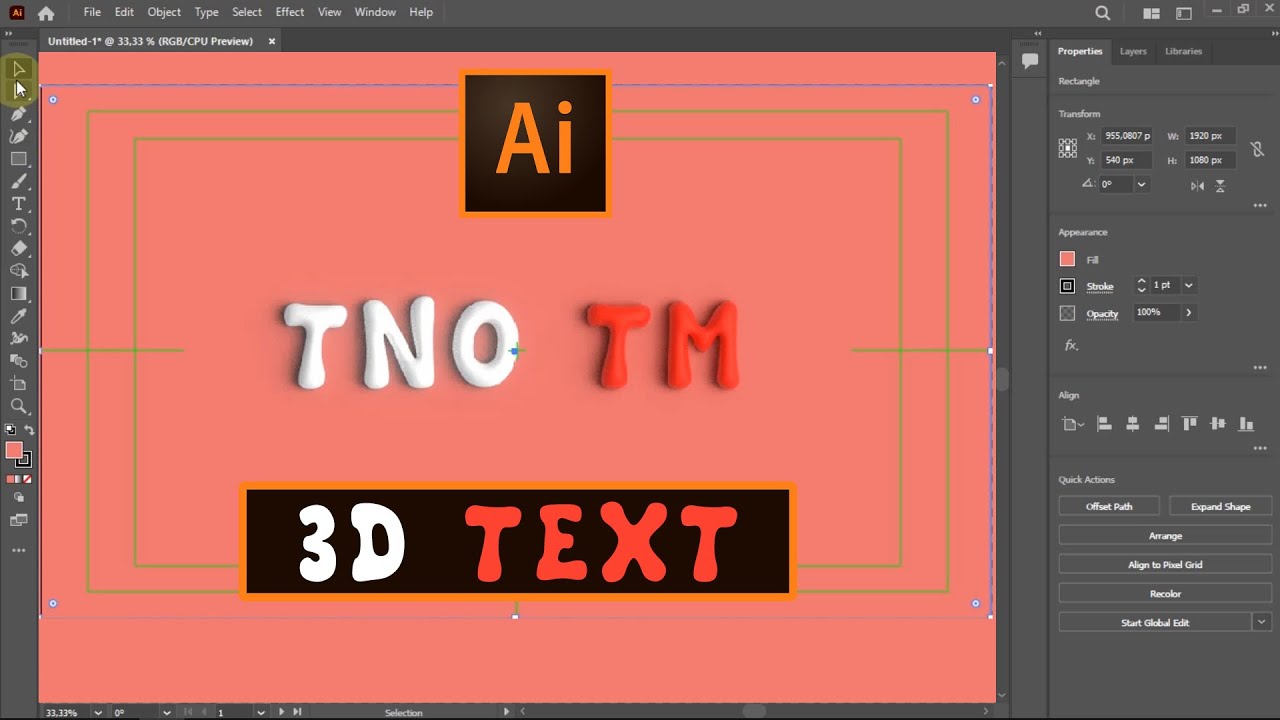Select the Artboard tool
The height and width of the screenshot is (720, 1280).
click(19, 384)
